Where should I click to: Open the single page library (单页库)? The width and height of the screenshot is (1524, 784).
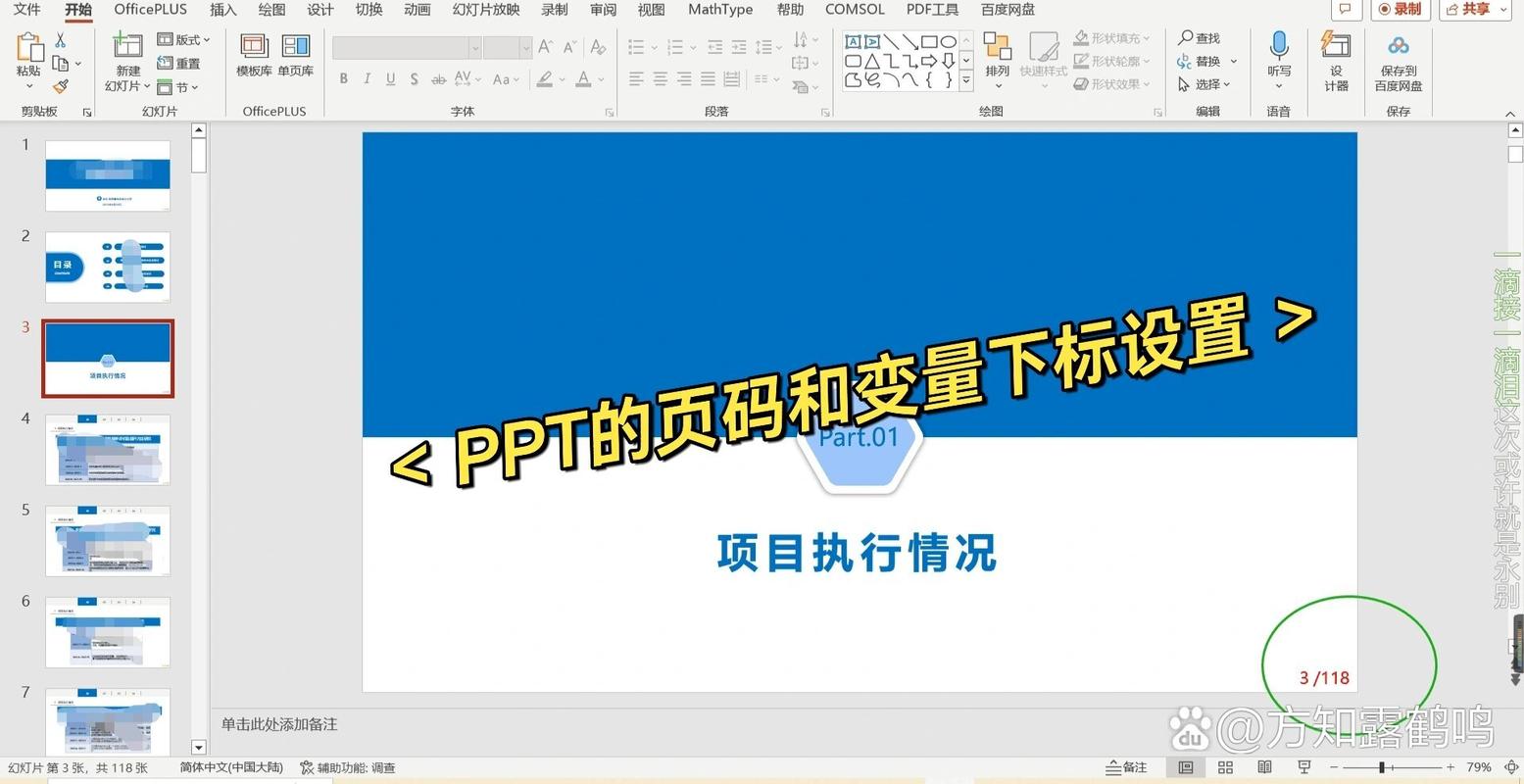point(295,56)
